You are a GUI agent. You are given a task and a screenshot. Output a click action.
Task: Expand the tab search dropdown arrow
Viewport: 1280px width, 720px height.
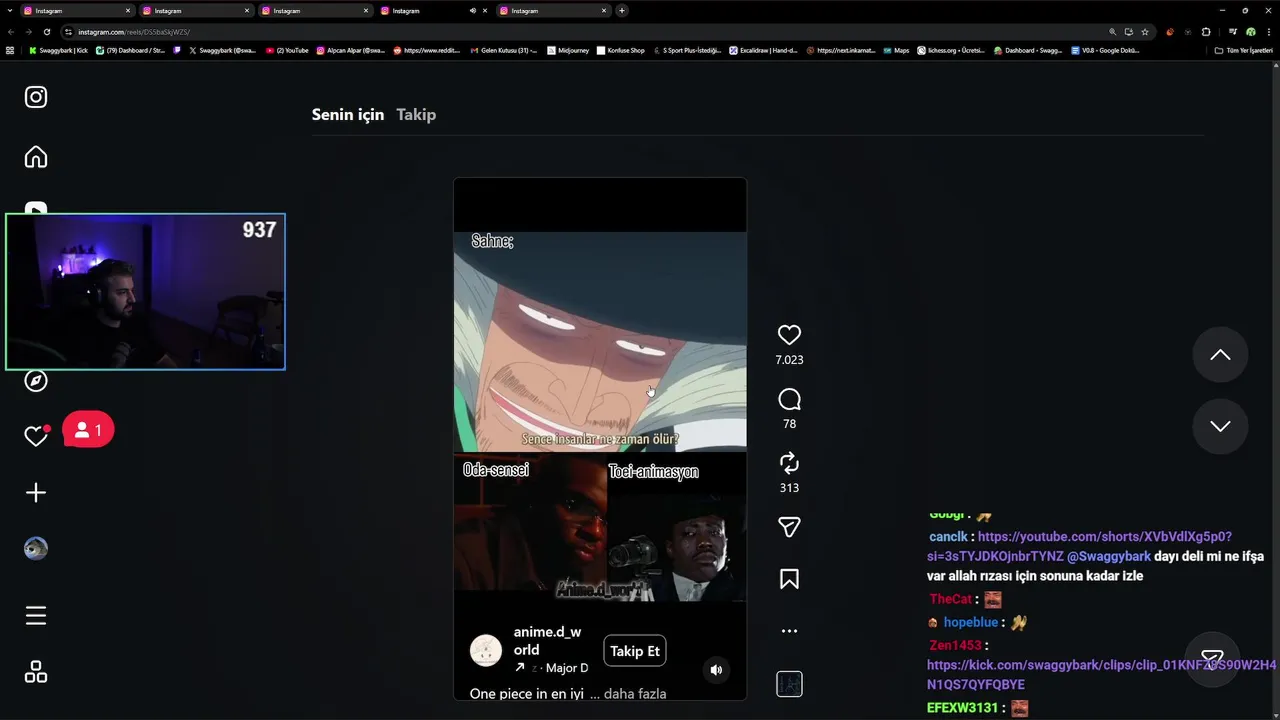(9, 11)
